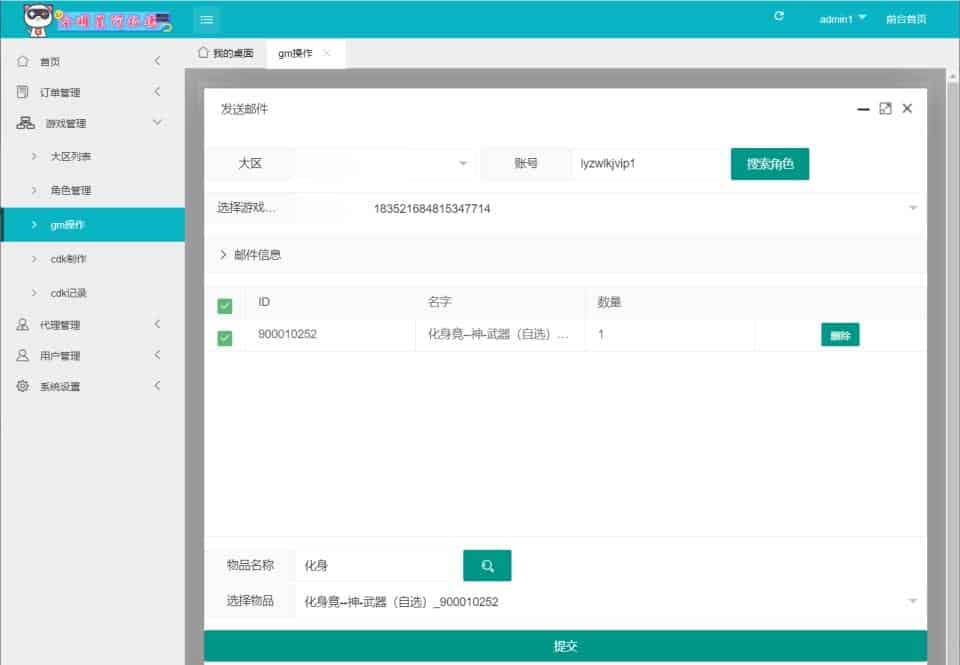Open the admin1 user dropdown
The width and height of the screenshot is (960, 665).
point(842,19)
